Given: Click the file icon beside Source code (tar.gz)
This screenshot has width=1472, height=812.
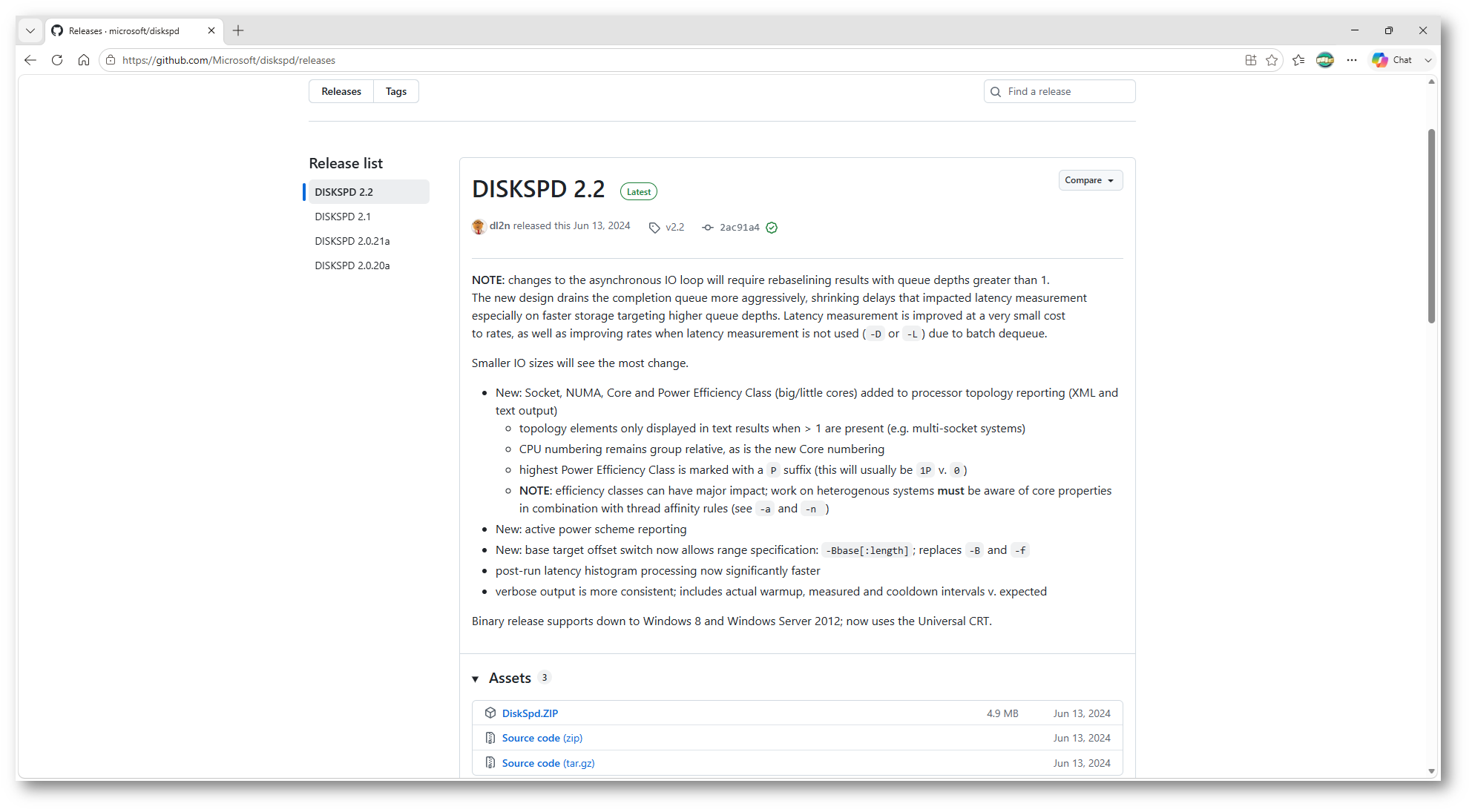Looking at the screenshot, I should tap(490, 763).
